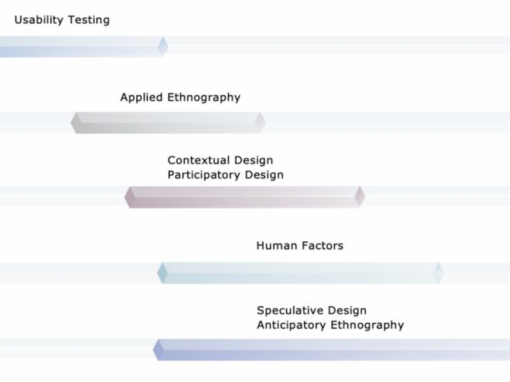Click the Usability Testing bar's right end marker

(x=163, y=46)
